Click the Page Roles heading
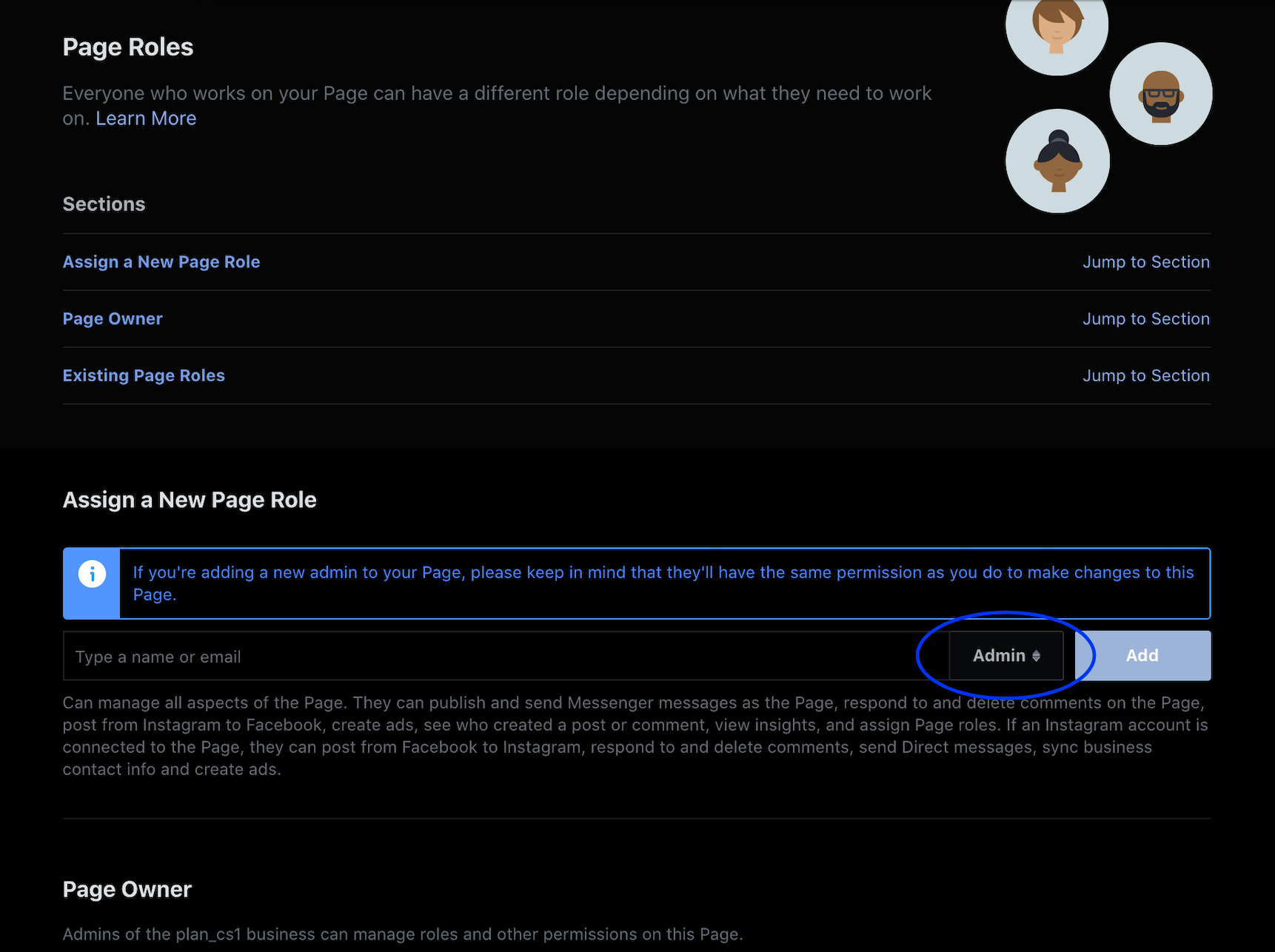Image resolution: width=1275 pixels, height=952 pixels. (x=128, y=47)
